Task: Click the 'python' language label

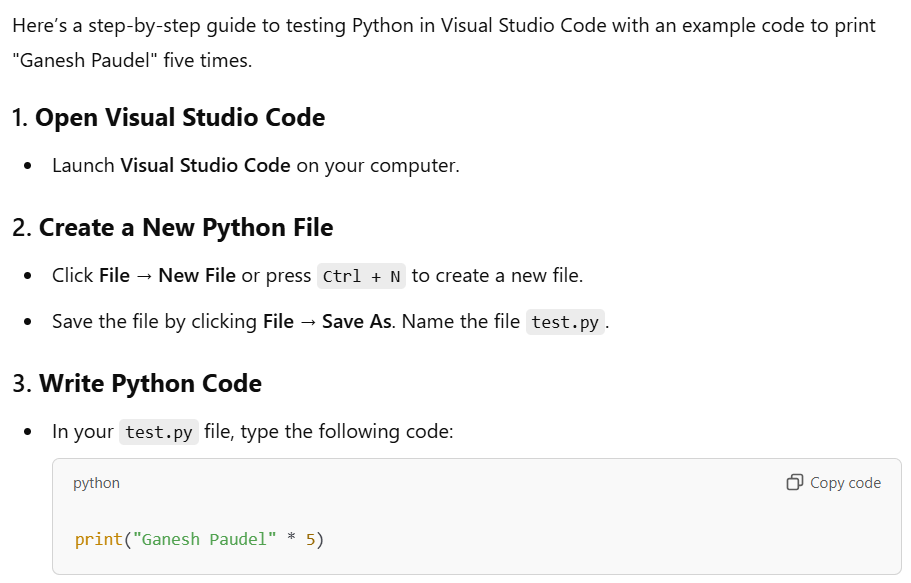Action: click(x=96, y=483)
